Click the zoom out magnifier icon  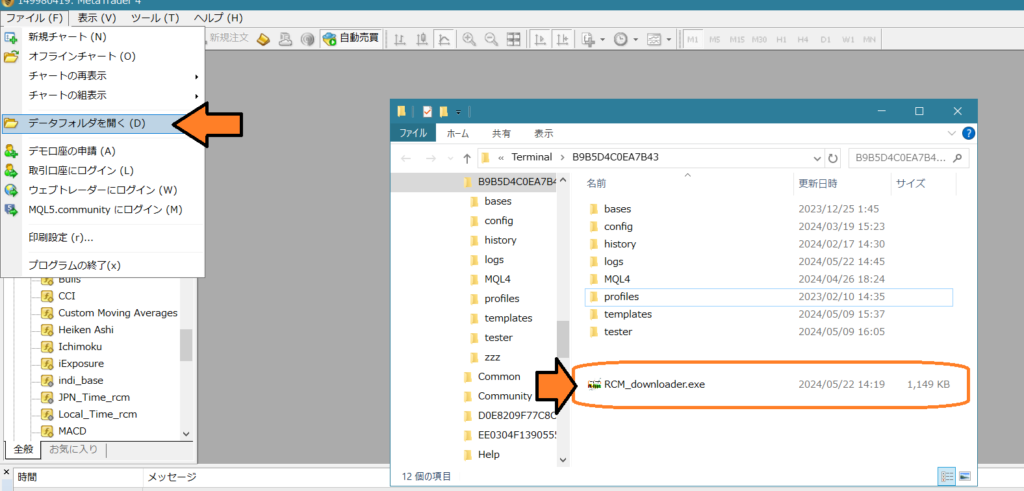[x=490, y=39]
